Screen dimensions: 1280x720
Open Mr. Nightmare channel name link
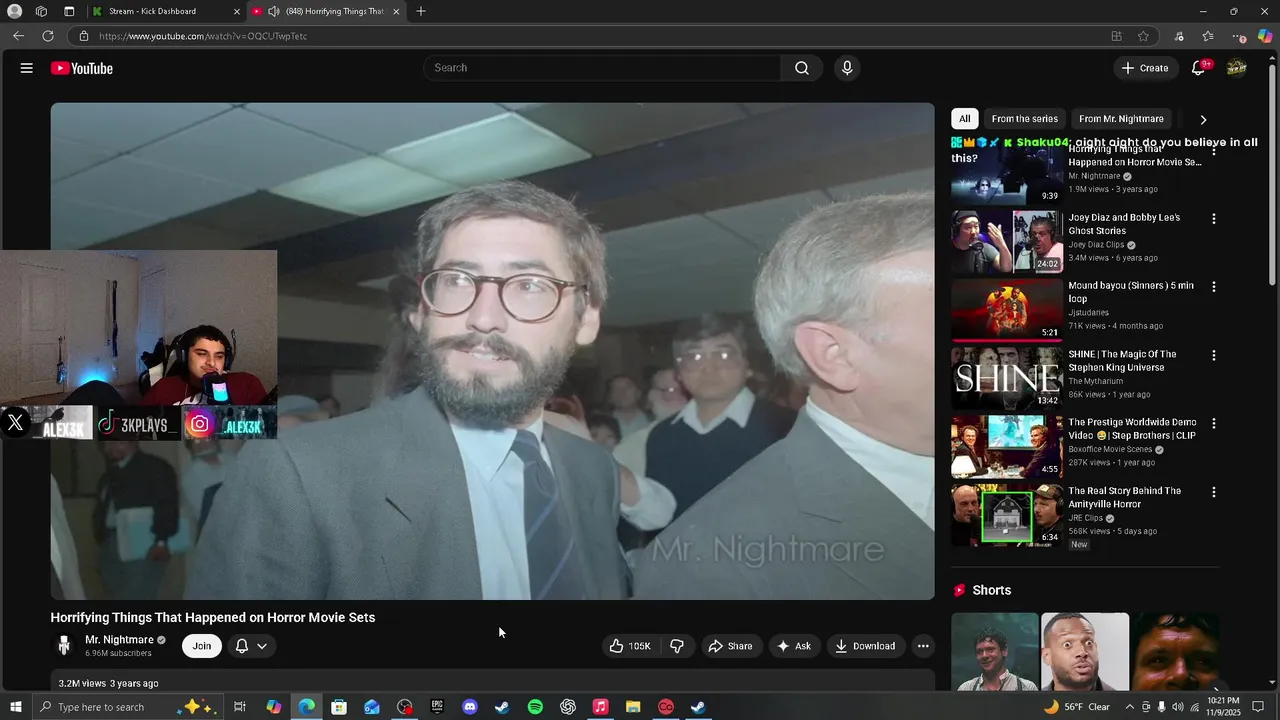[119, 640]
